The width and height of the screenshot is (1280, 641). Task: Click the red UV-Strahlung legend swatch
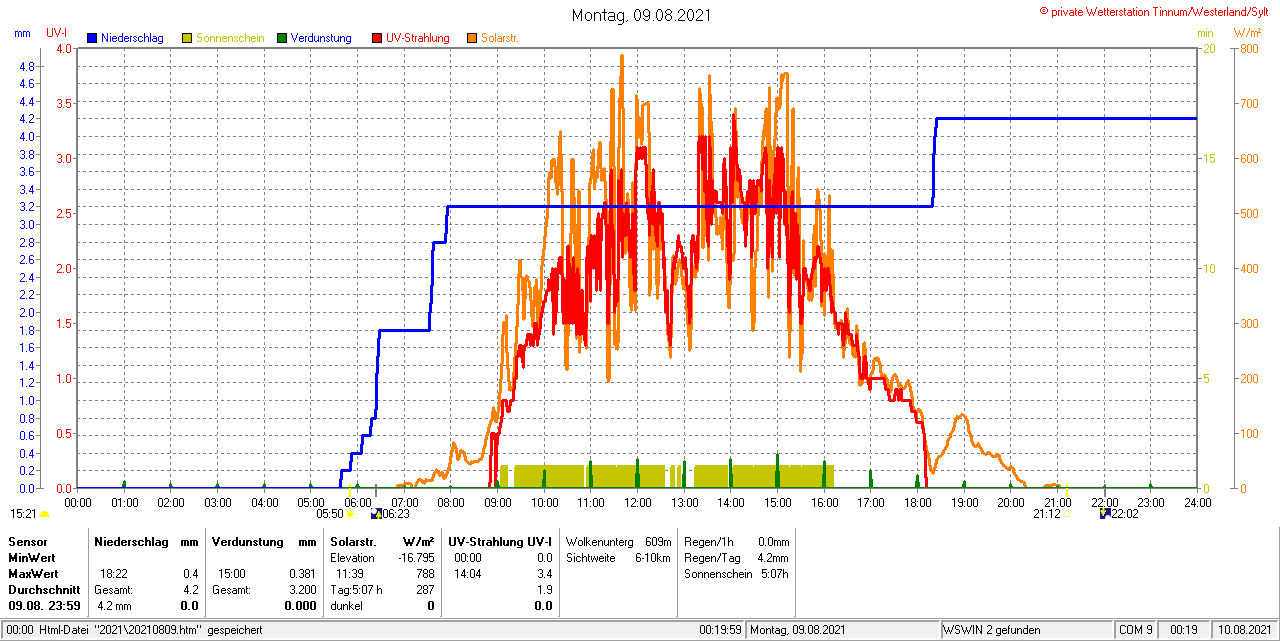click(x=377, y=38)
